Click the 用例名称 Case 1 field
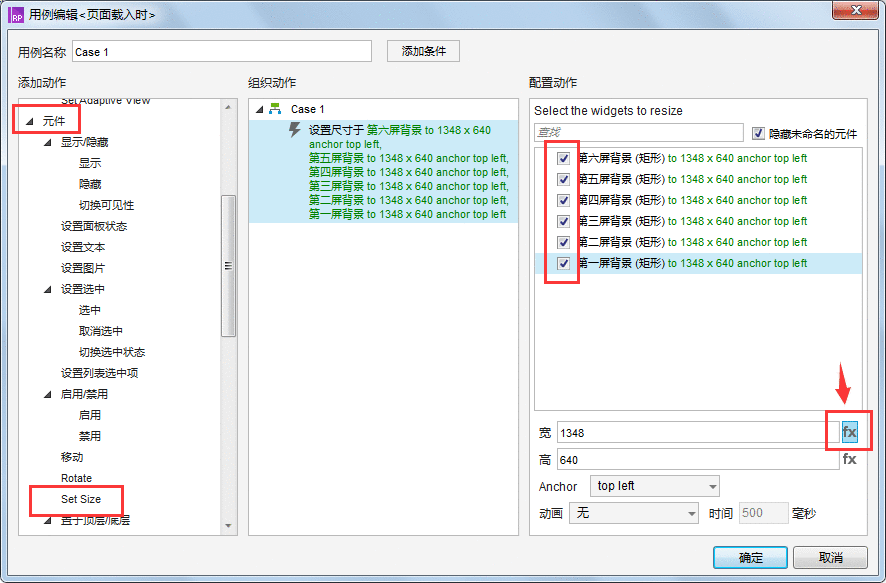 point(222,51)
